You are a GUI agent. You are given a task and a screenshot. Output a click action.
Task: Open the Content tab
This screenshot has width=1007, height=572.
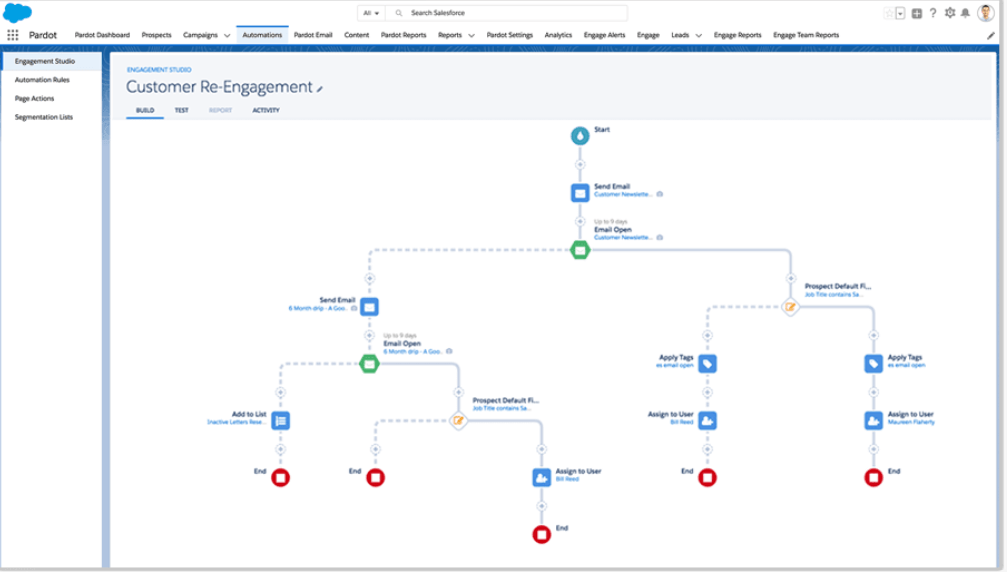[x=356, y=35]
